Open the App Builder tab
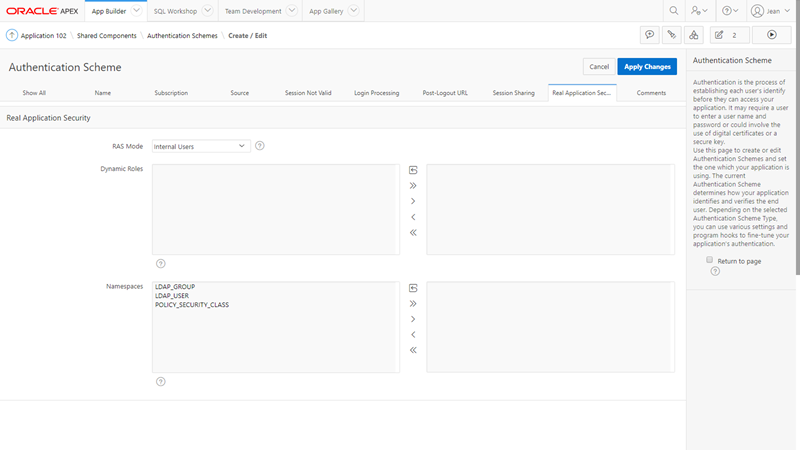Image resolution: width=800 pixels, height=450 pixels. pos(109,11)
